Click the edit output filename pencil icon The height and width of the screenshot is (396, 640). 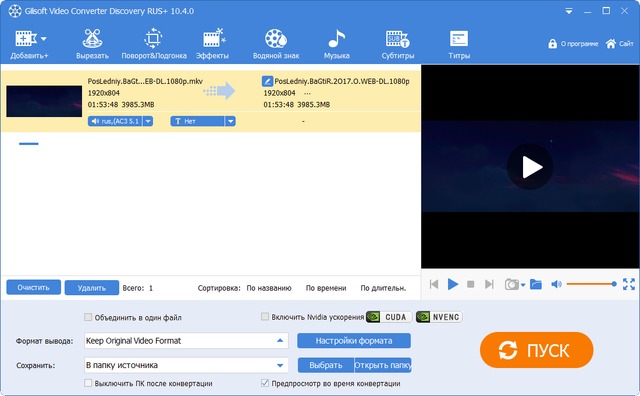pyautogui.click(x=267, y=81)
